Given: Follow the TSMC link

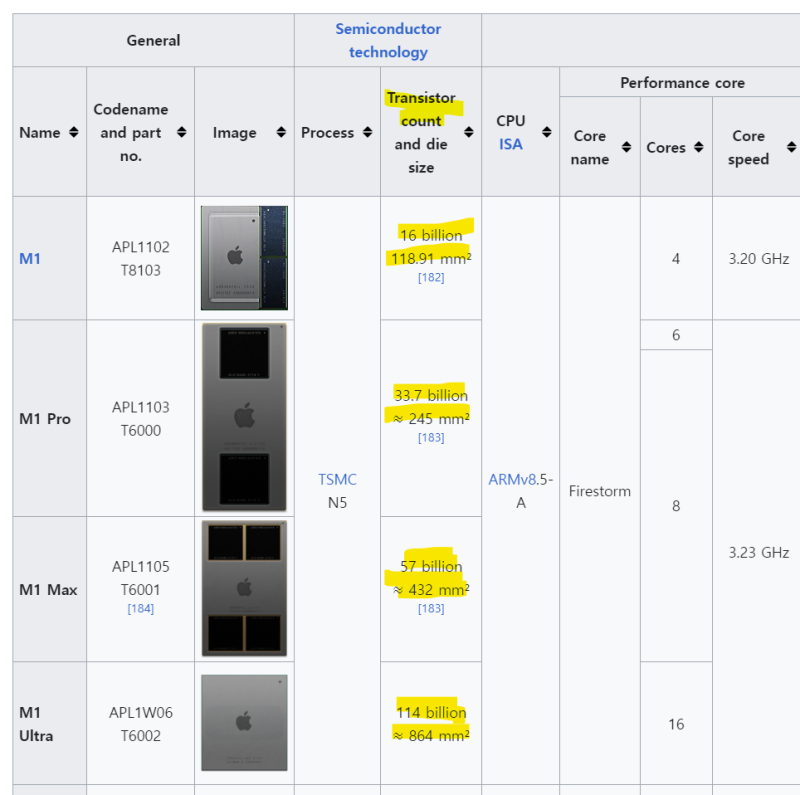Looking at the screenshot, I should pyautogui.click(x=337, y=479).
